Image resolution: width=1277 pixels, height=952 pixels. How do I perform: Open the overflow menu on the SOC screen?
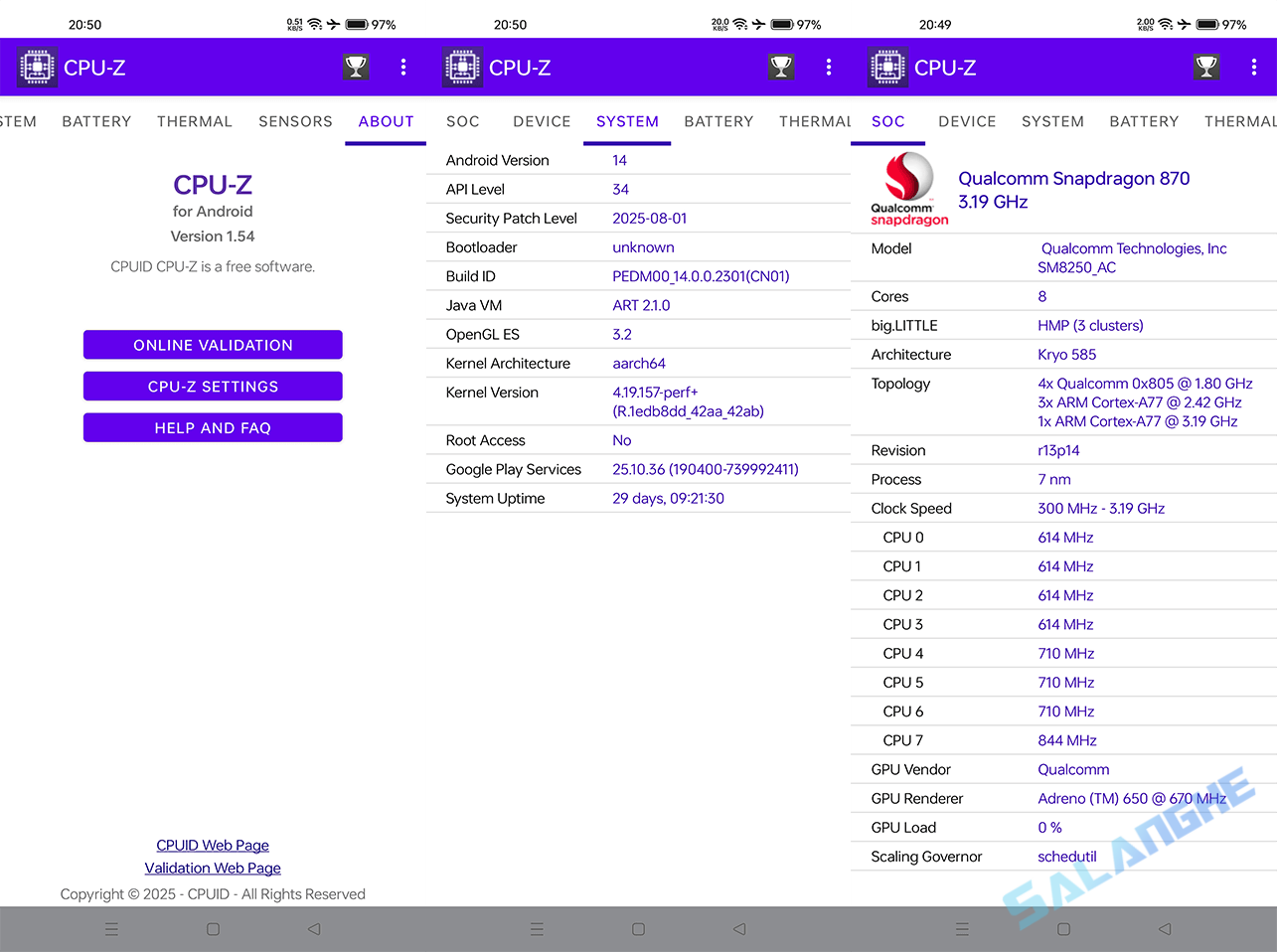(x=1254, y=67)
